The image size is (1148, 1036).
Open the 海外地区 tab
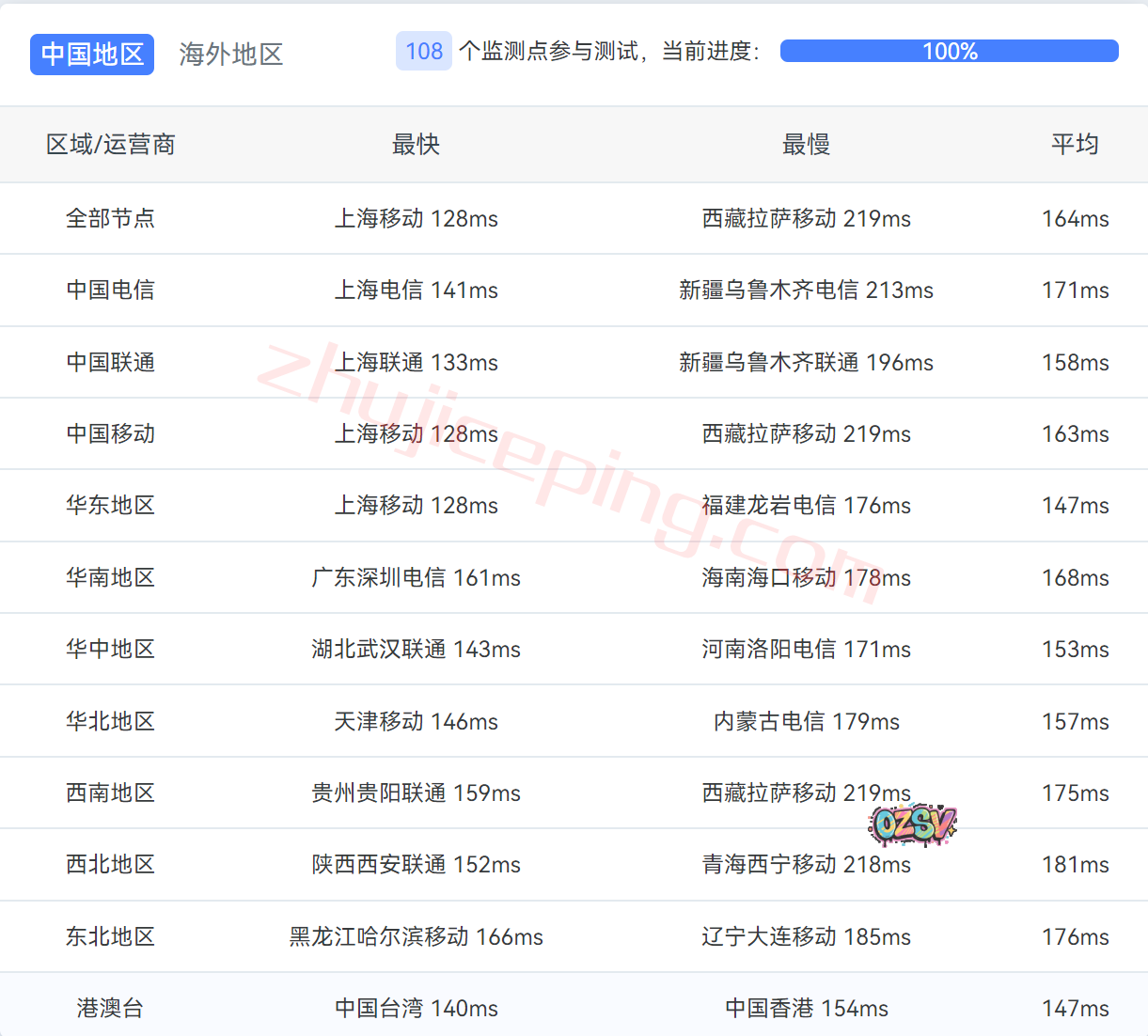(230, 55)
